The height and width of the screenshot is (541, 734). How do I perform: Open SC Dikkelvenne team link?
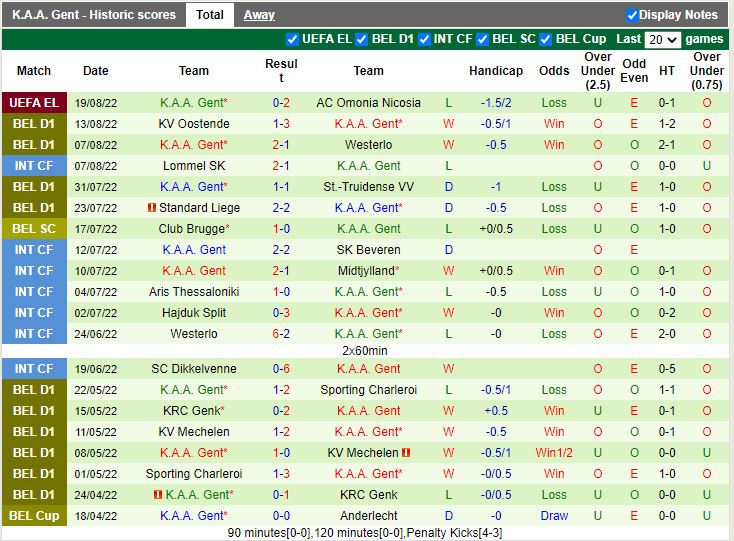(x=194, y=368)
